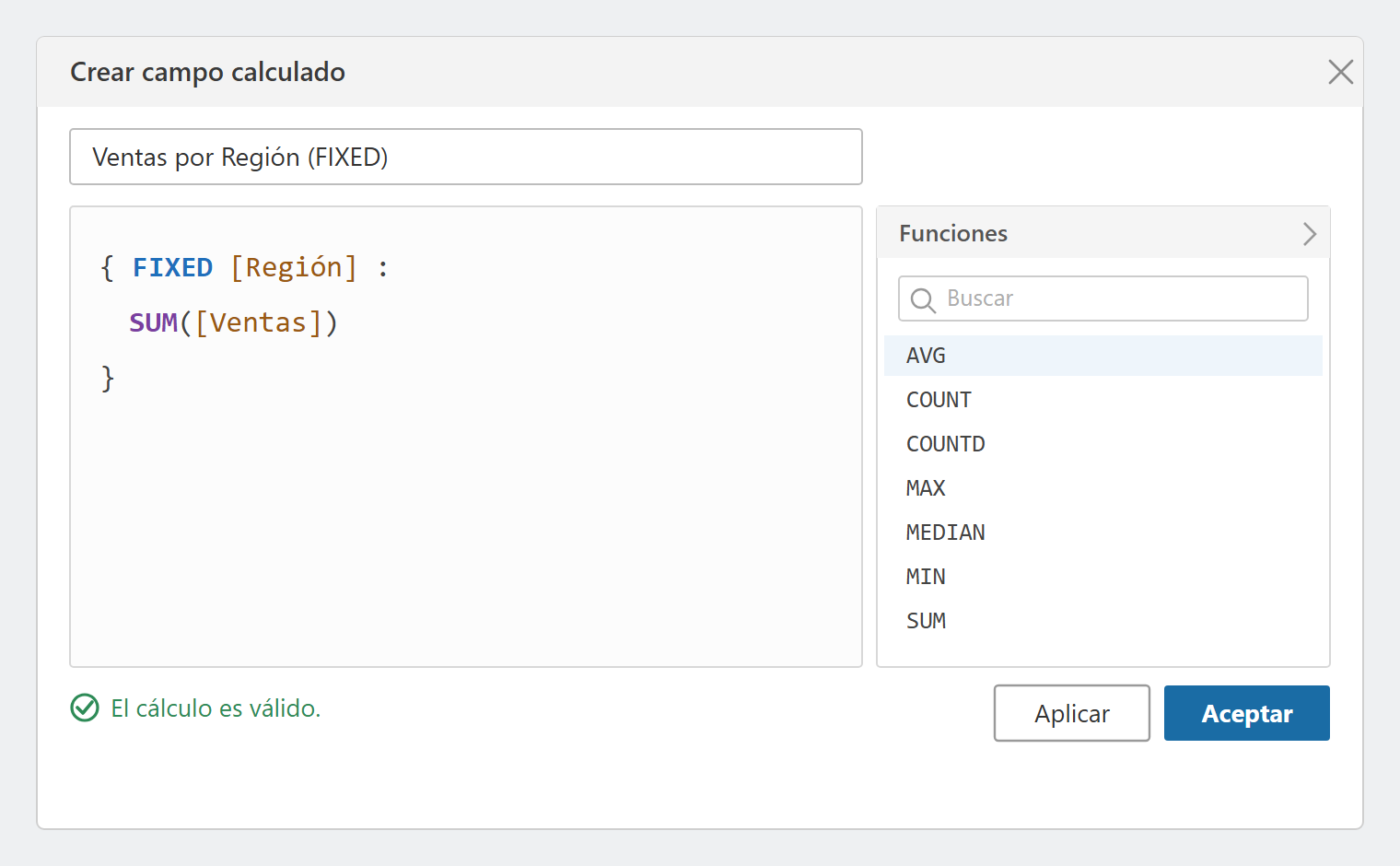Select the AVG function
The height and width of the screenshot is (866, 1400).
tap(1103, 356)
